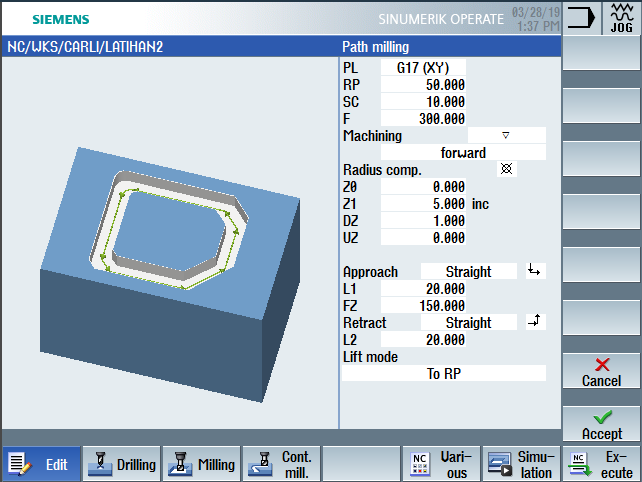Click the Z0 value 0.000 field
The height and width of the screenshot is (482, 642).
[423, 186]
